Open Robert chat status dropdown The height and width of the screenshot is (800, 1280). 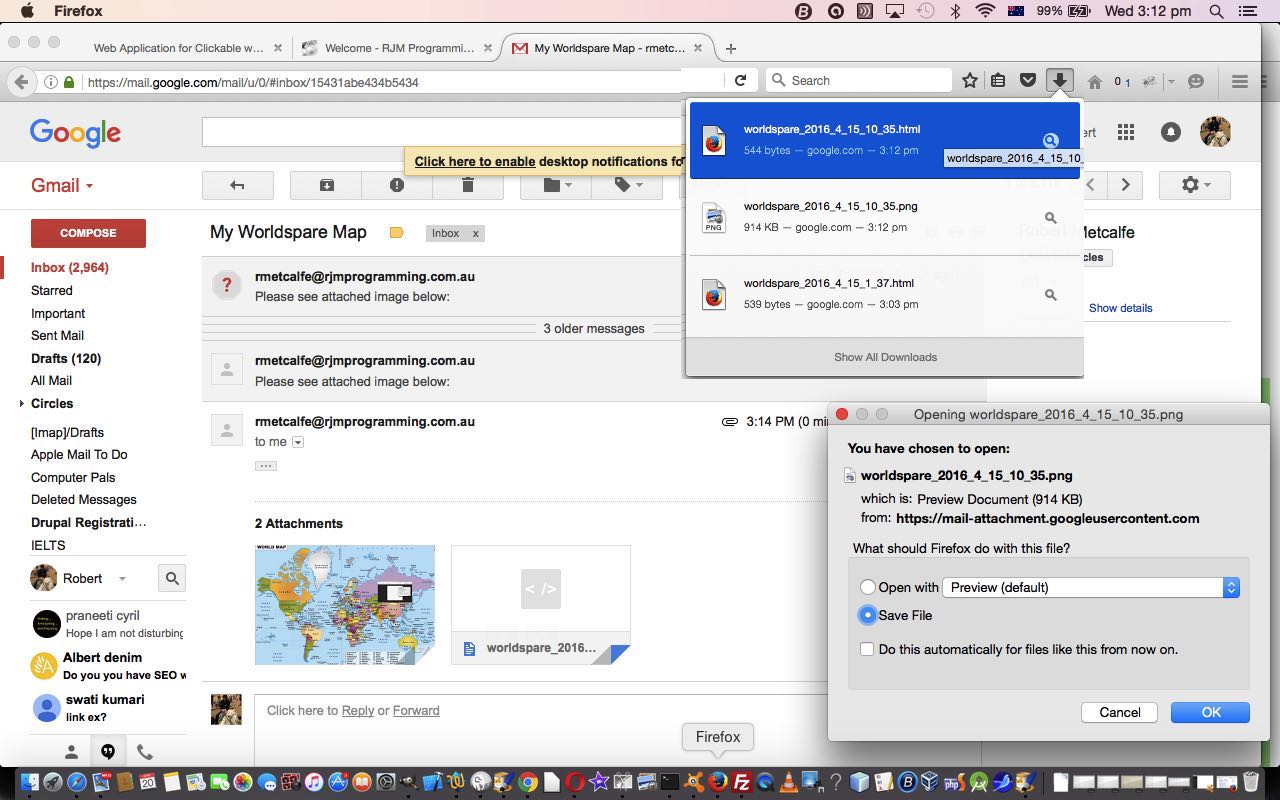point(122,579)
